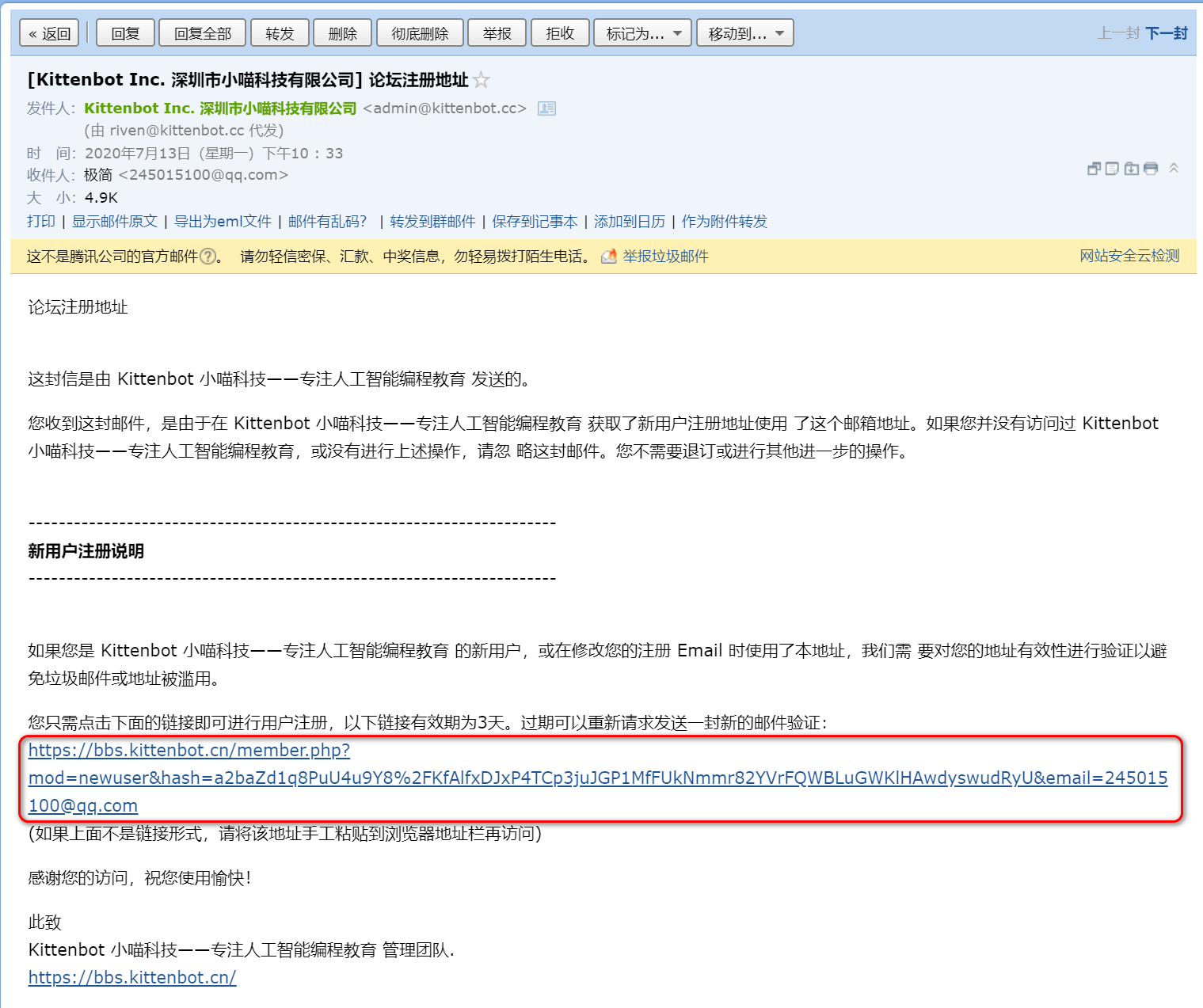Image resolution: width=1203 pixels, height=1008 pixels.
Task: Open the 移动到... dropdown
Action: click(745, 33)
